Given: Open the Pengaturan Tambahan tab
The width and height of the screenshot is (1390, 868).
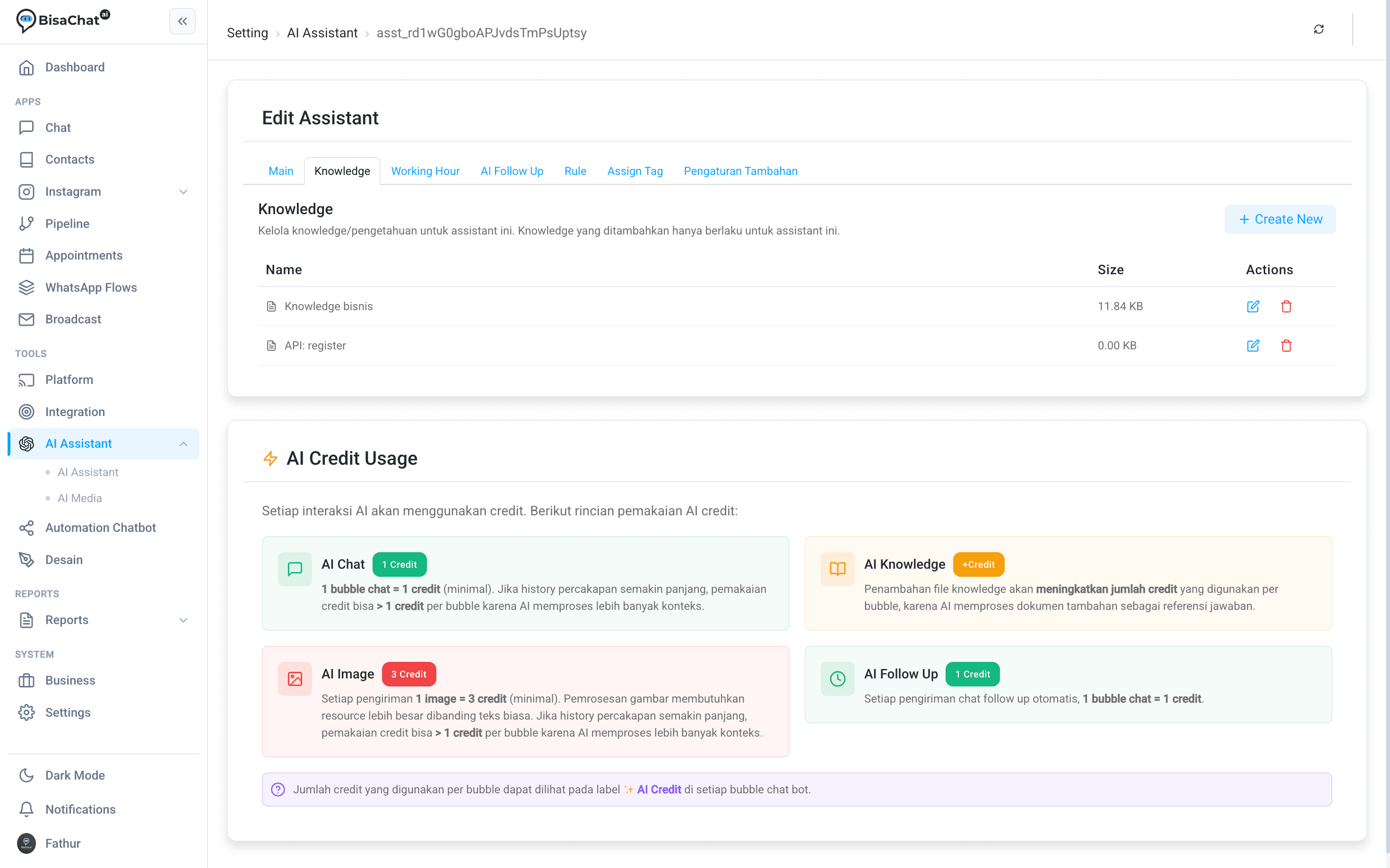Looking at the screenshot, I should coord(740,171).
